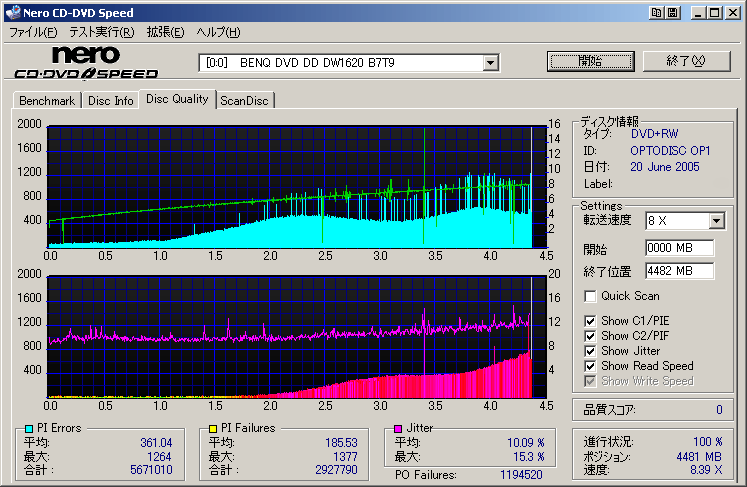
Task: Click the PO Failures value 1194520
Action: click(x=521, y=475)
